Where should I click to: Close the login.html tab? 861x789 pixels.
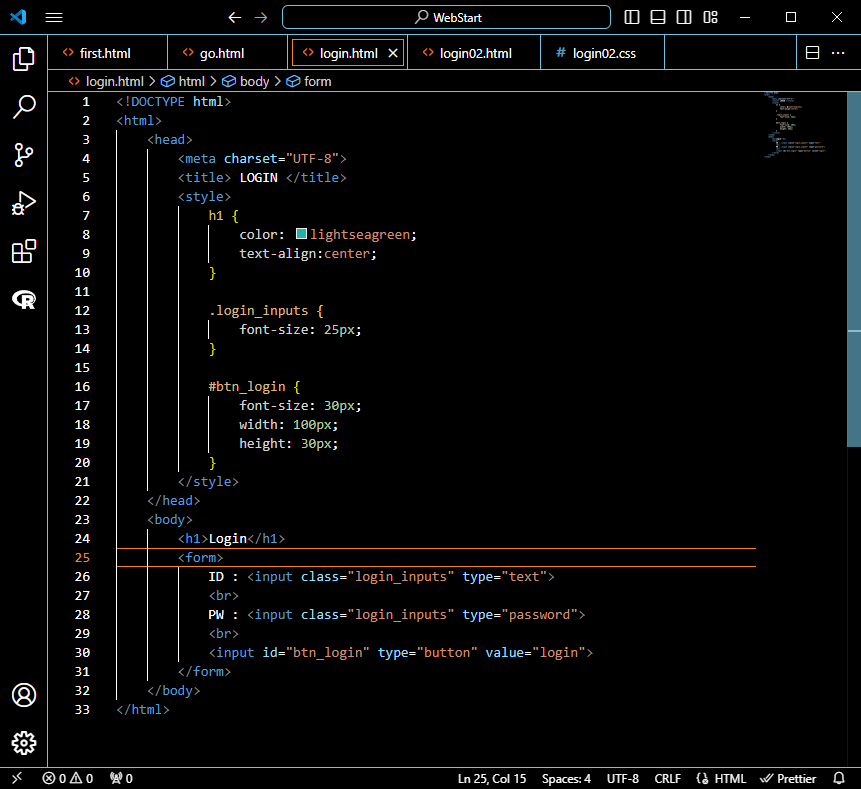click(x=393, y=53)
